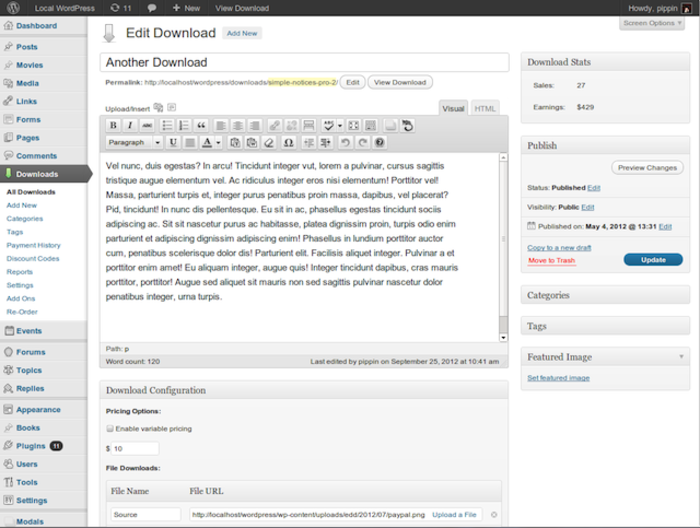
Task: Insert a blockquote in the editor
Action: pyautogui.click(x=201, y=126)
